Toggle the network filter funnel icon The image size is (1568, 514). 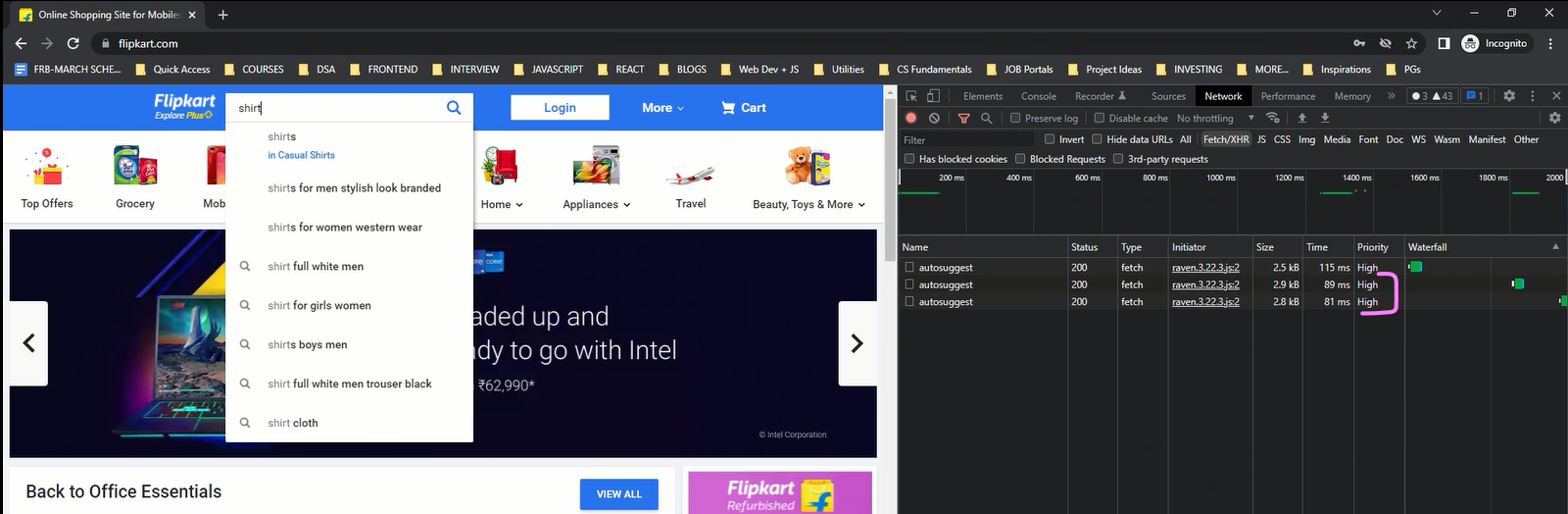pyautogui.click(x=963, y=118)
